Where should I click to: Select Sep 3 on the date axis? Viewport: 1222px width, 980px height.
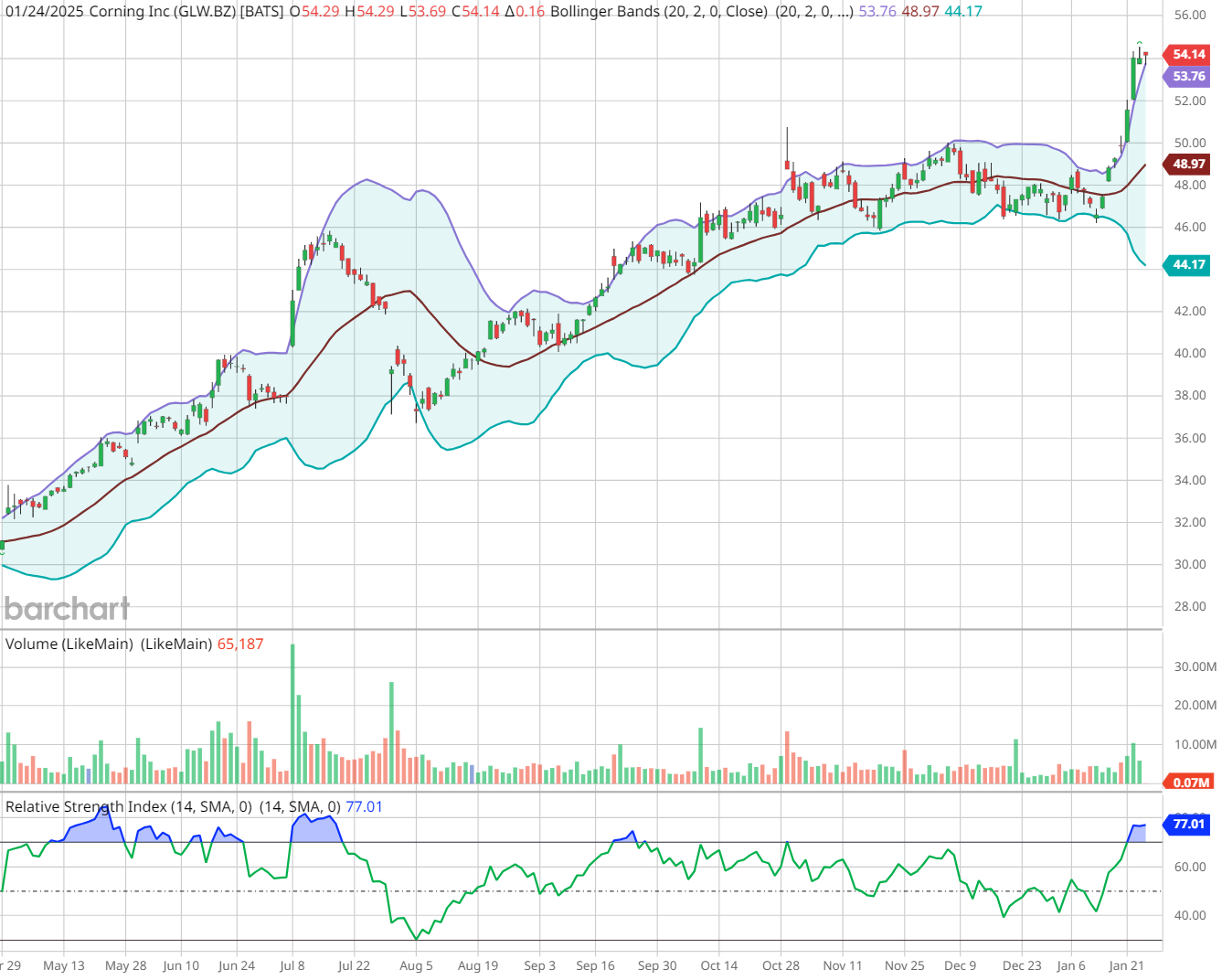click(x=539, y=965)
